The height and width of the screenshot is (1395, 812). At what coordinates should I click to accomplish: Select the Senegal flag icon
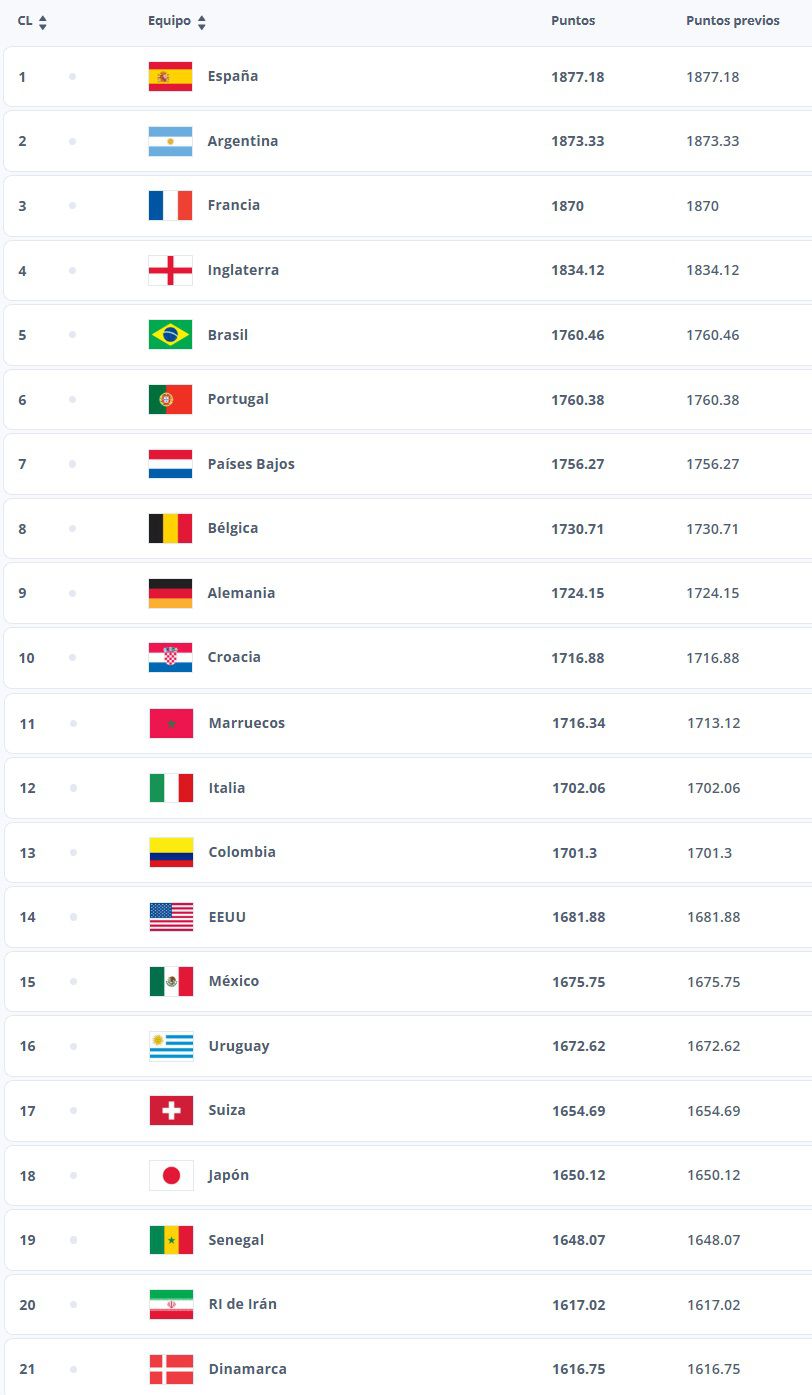170,1240
